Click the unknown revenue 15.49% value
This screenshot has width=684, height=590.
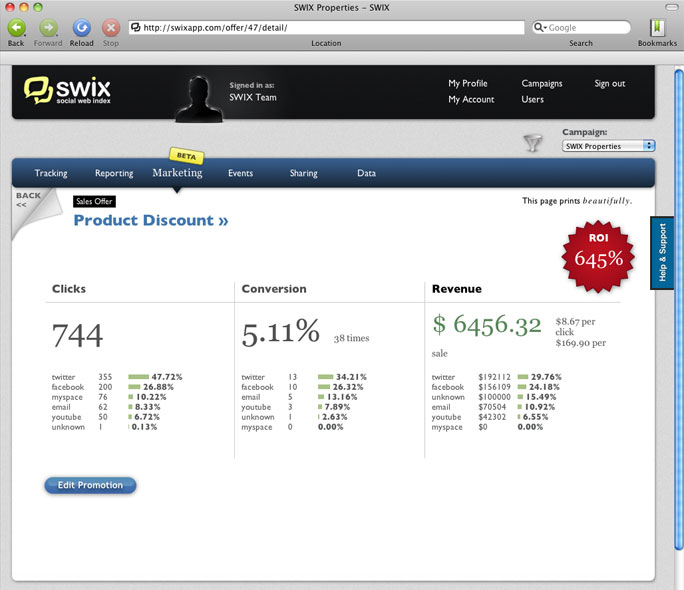tap(541, 397)
